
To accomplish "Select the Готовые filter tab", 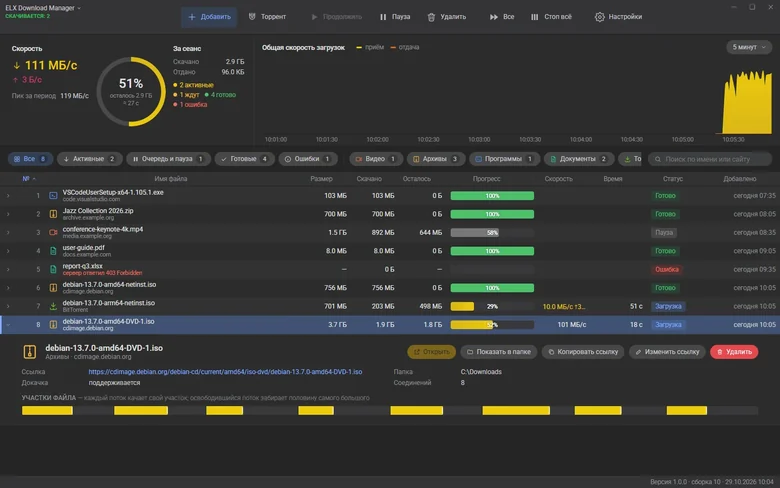I will pyautogui.click(x=244, y=159).
